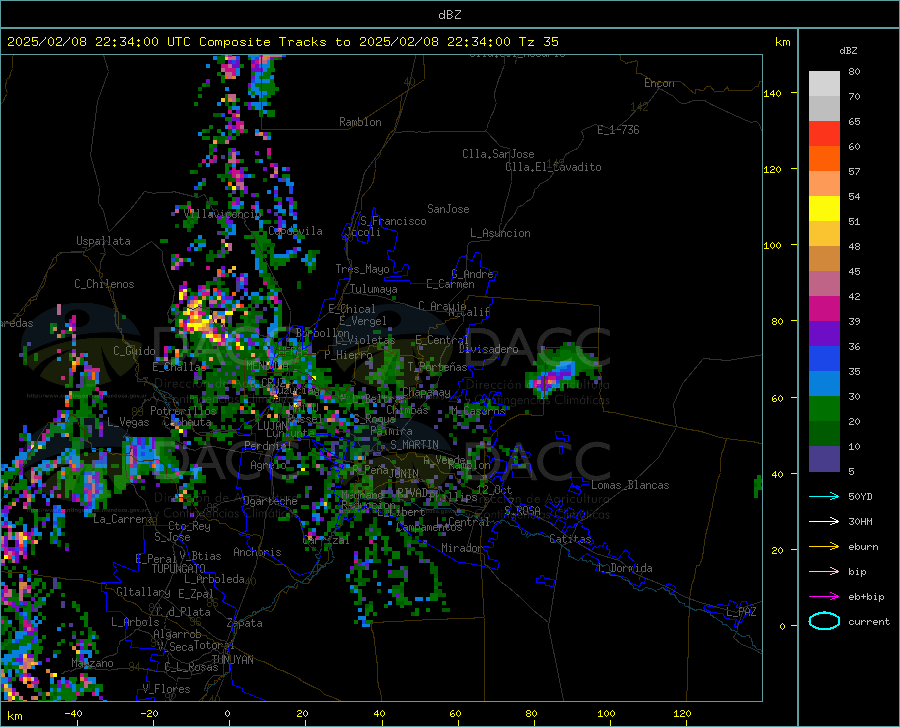Click the Tres_Mayo label
This screenshot has height=727, width=900.
pos(362,269)
